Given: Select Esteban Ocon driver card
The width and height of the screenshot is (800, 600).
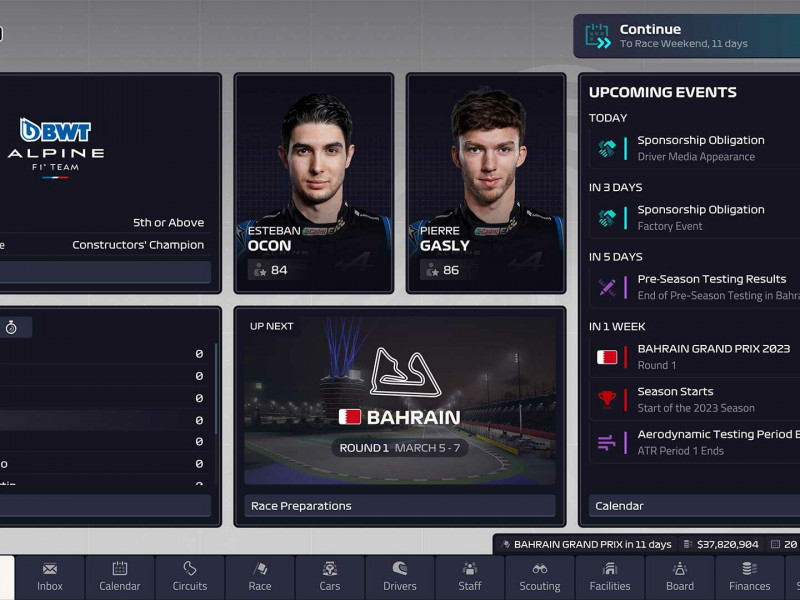Looking at the screenshot, I should pos(314,183).
